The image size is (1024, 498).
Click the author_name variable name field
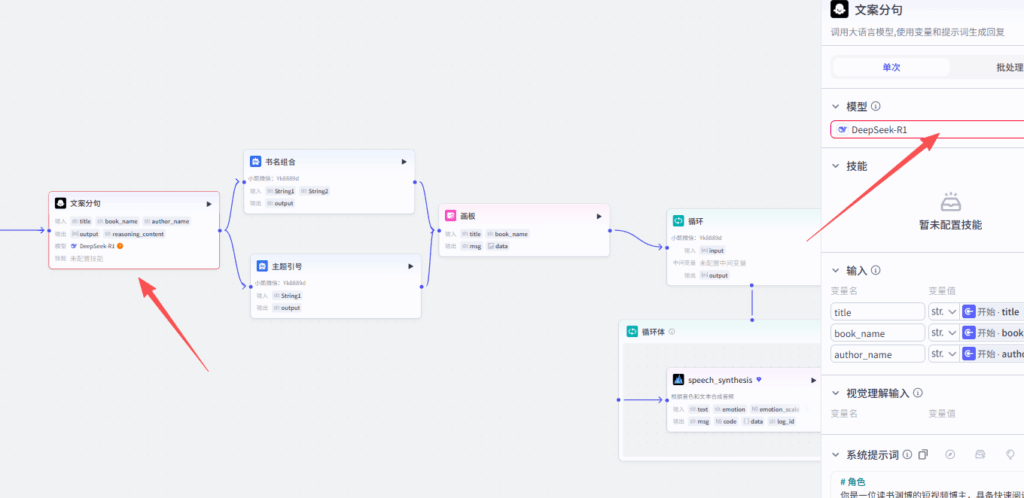[877, 354]
